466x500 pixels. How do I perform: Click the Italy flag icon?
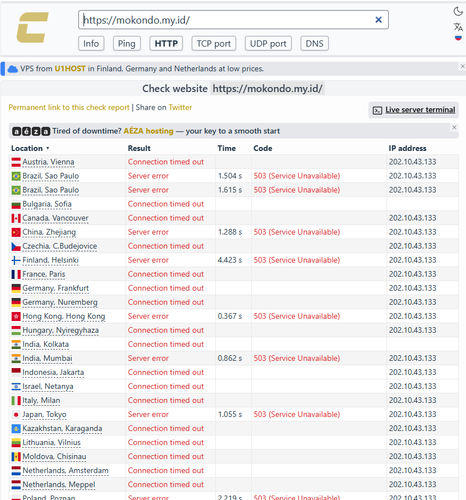click(16, 400)
